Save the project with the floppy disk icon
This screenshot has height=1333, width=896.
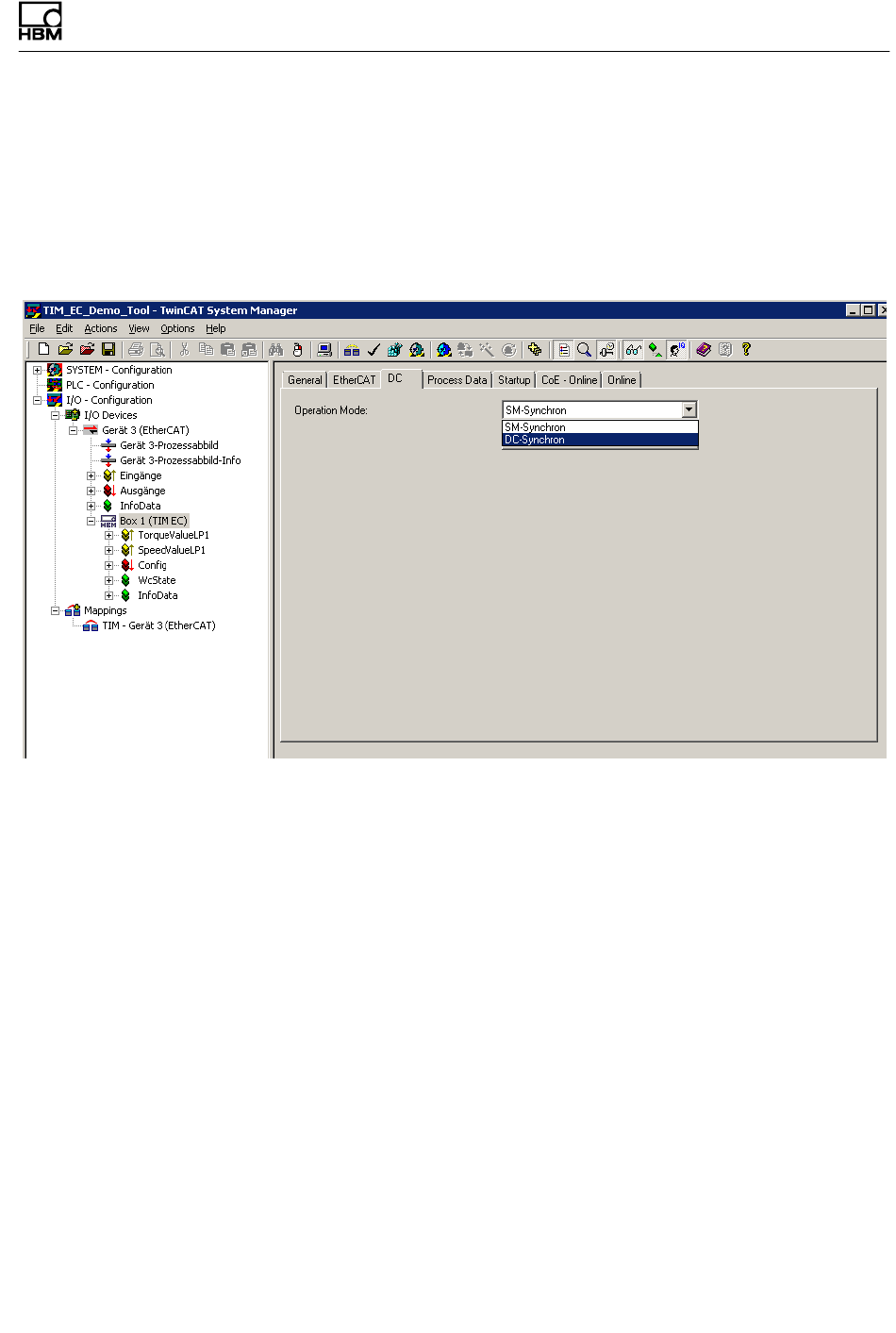click(x=108, y=350)
